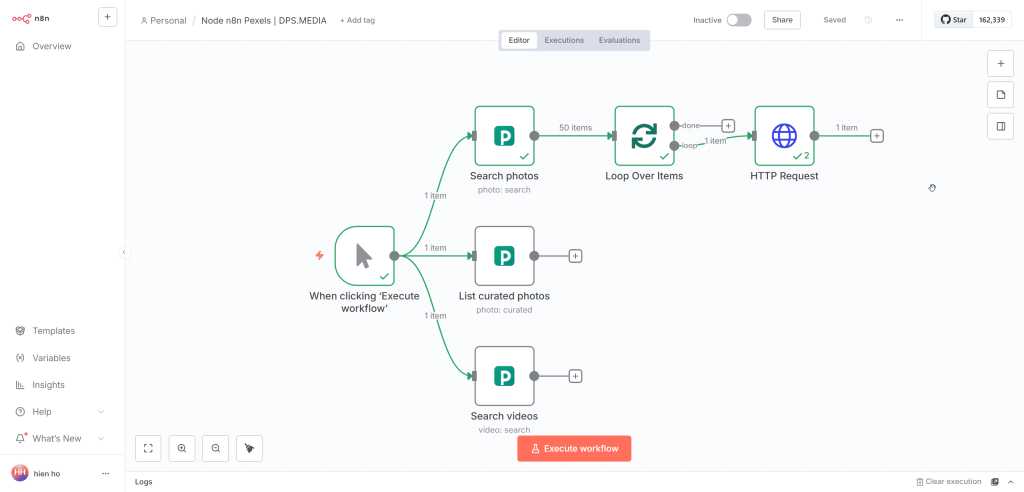
Task: Click the fit-to-view zoom icon
Action: (148, 449)
